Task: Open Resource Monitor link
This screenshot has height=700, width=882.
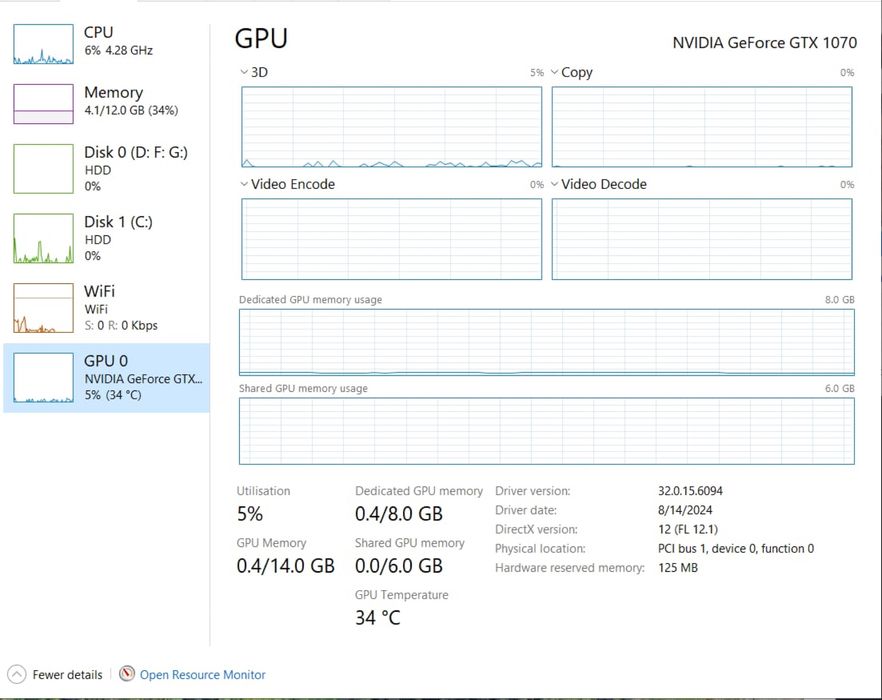Action: tap(202, 675)
